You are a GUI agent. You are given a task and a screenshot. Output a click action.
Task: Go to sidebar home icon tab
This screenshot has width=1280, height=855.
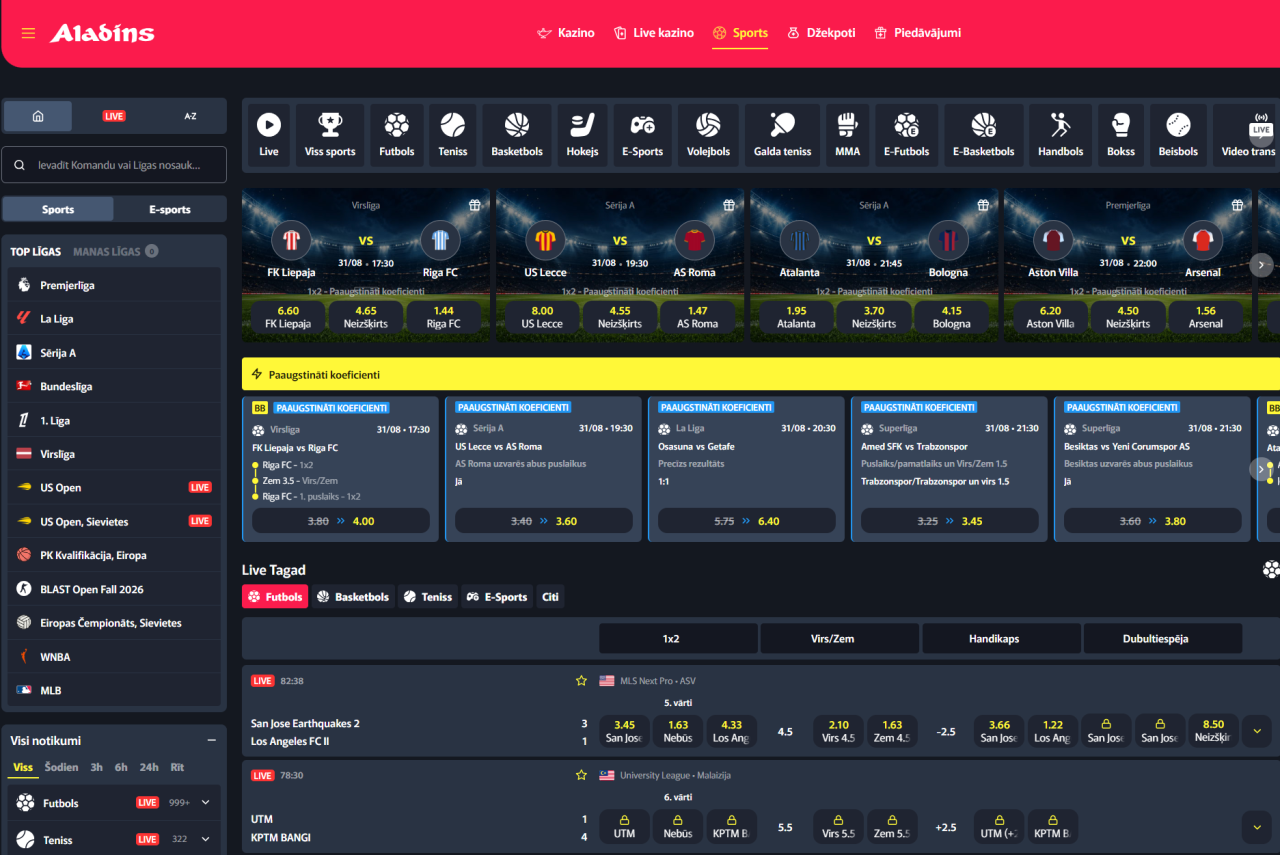[x=38, y=116]
